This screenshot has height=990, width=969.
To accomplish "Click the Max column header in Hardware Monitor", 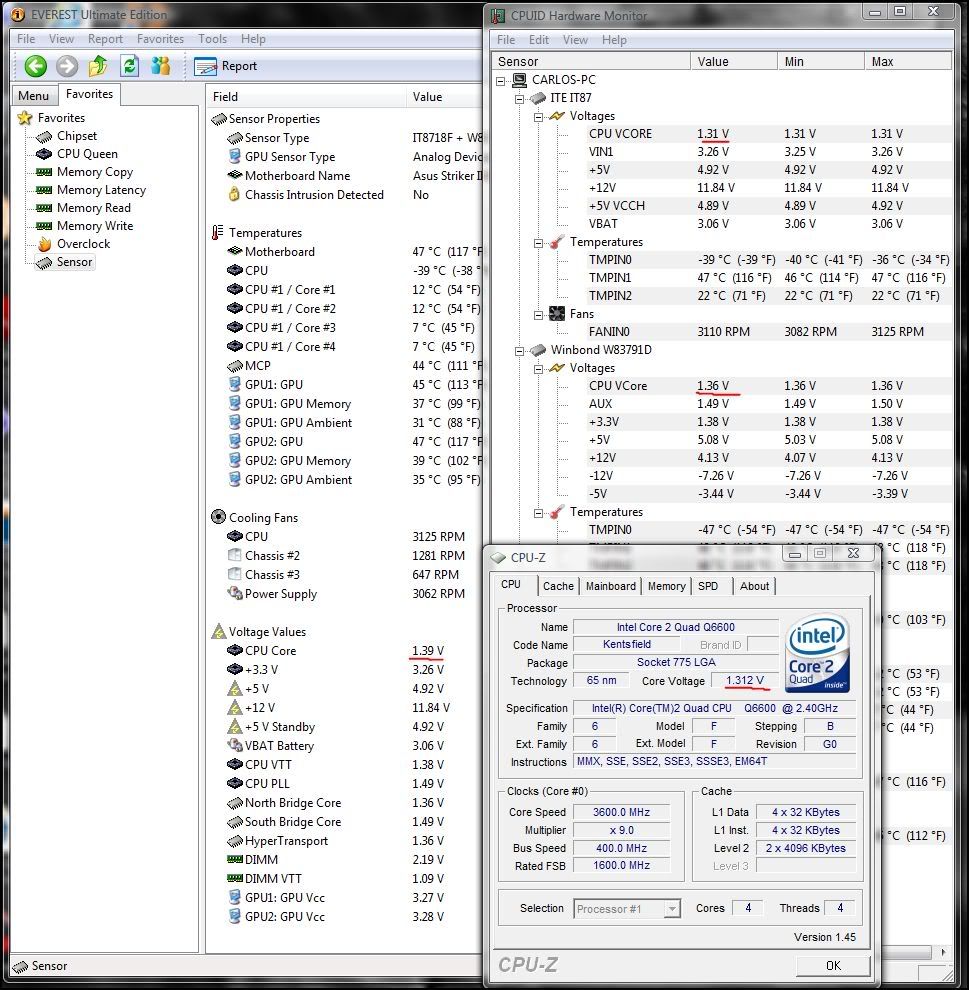I will pyautogui.click(x=908, y=61).
